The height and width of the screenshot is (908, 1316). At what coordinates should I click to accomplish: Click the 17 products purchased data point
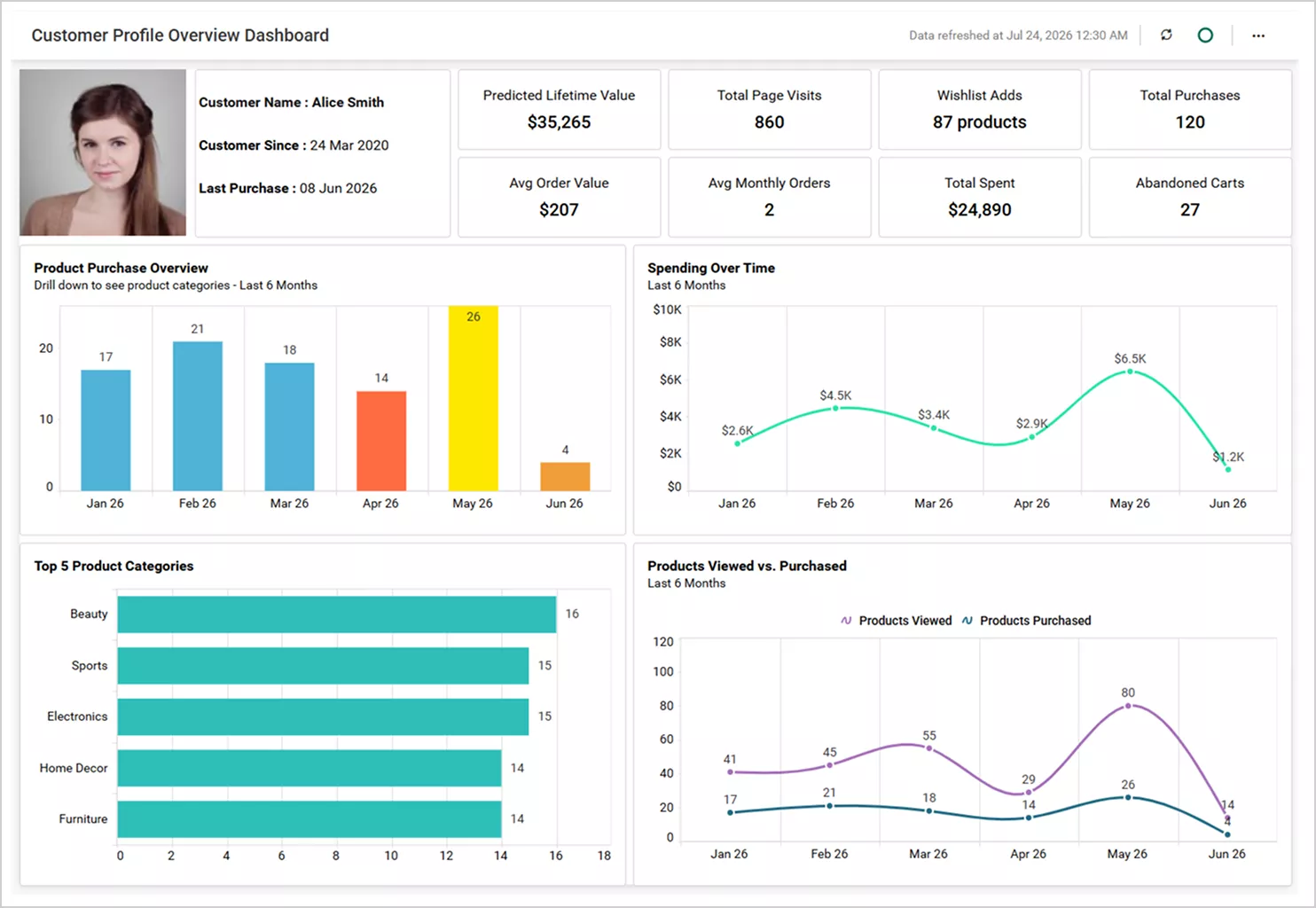coord(730,812)
